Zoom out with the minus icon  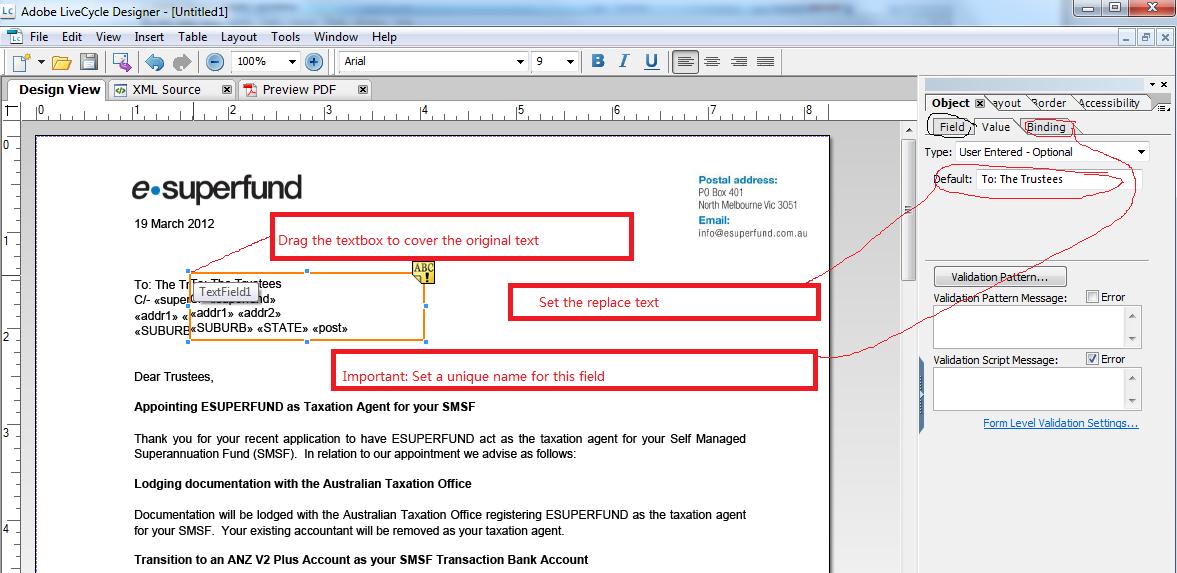pos(215,62)
